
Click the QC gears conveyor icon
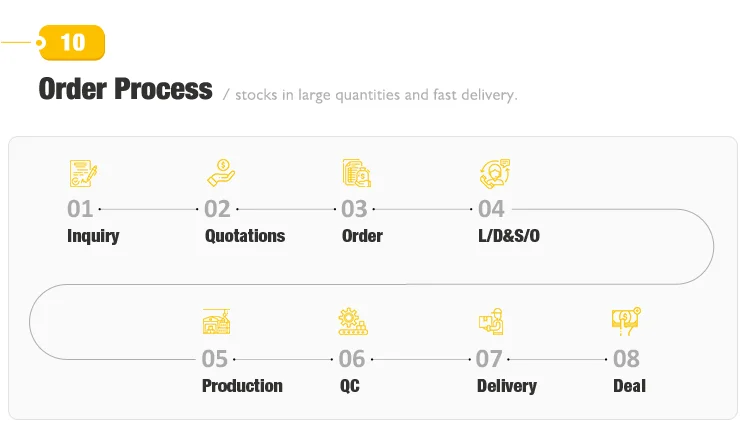click(x=354, y=322)
